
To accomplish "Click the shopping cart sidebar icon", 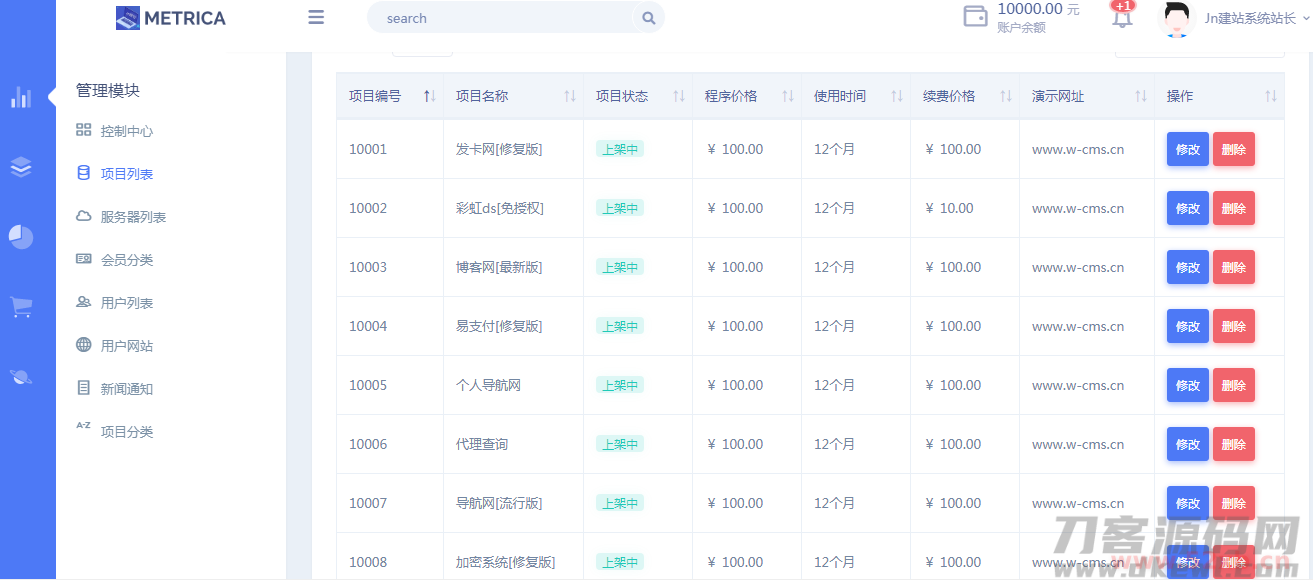I will pyautogui.click(x=21, y=307).
